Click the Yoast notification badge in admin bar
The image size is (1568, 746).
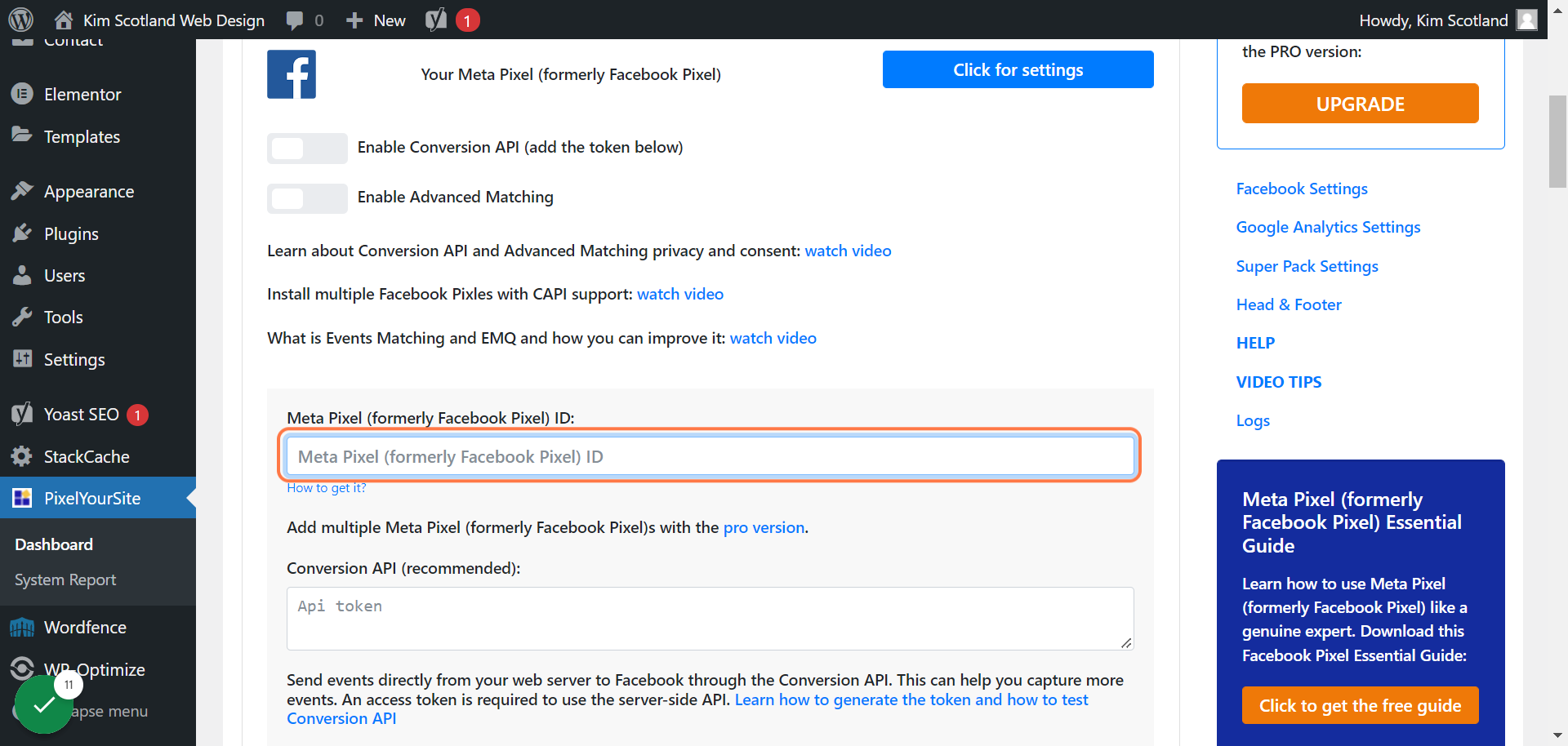467,20
